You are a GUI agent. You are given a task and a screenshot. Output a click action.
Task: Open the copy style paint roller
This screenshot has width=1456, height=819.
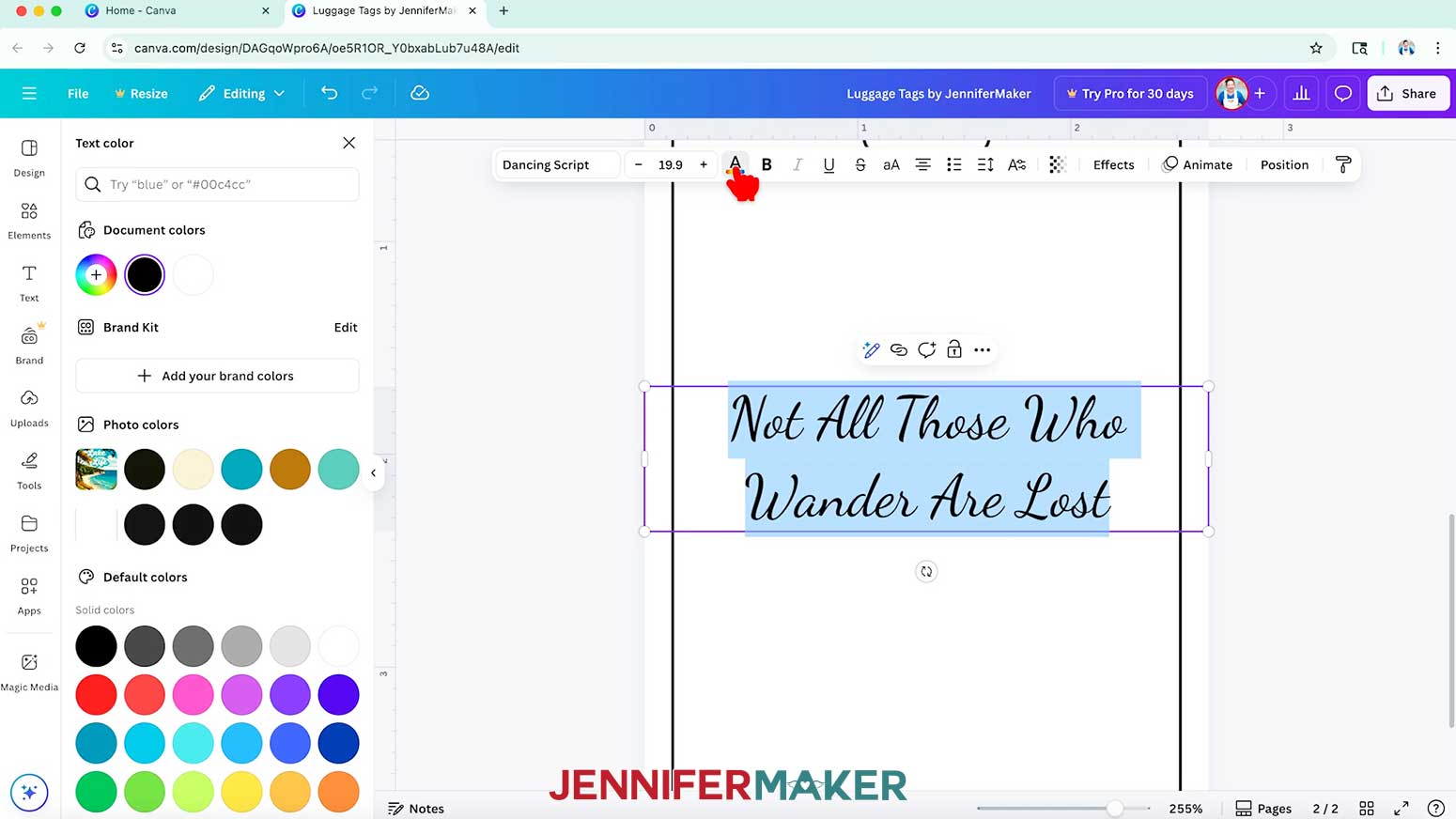(x=1343, y=164)
